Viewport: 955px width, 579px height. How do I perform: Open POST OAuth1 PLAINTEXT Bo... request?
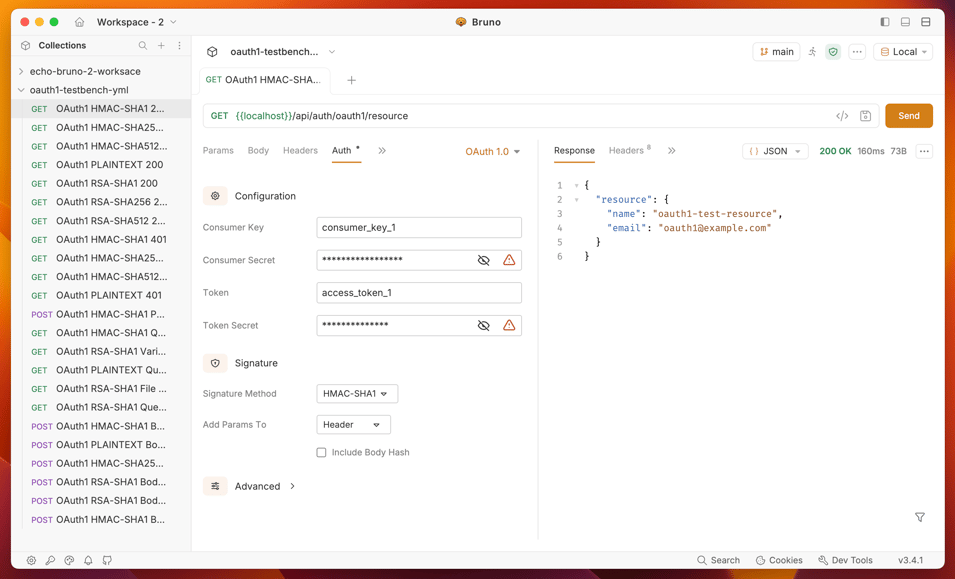(101, 444)
